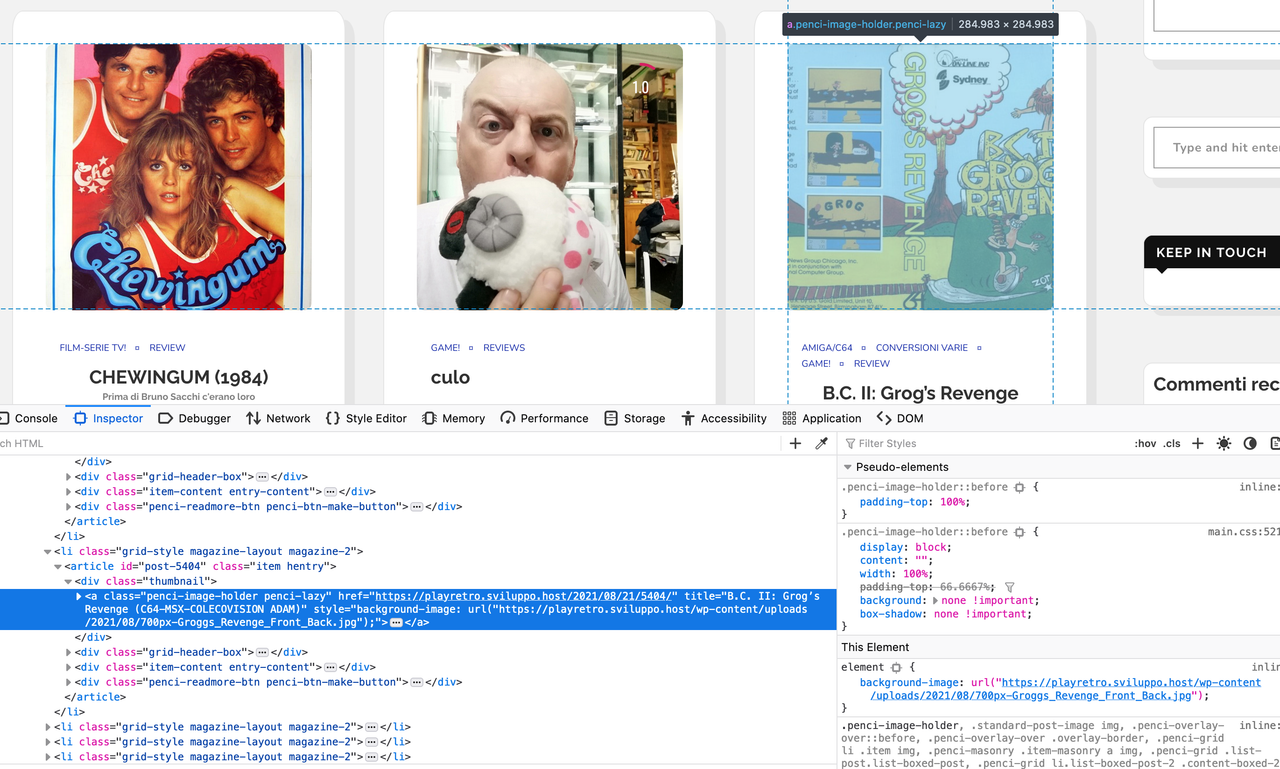Expand the selected penci-image-holder anchor node
Screen dimensions: 1280x769
[80, 596]
